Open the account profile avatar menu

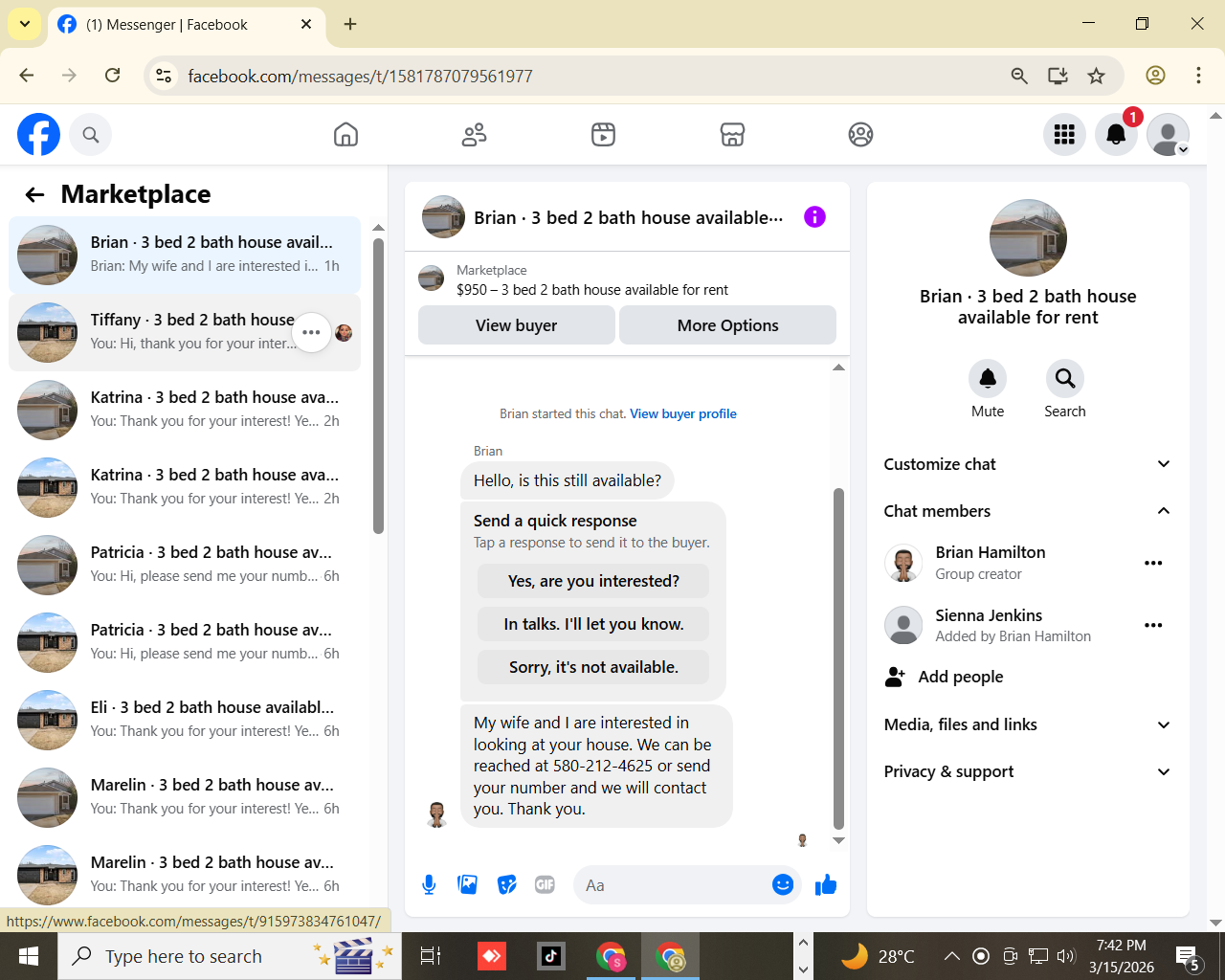point(1168,135)
